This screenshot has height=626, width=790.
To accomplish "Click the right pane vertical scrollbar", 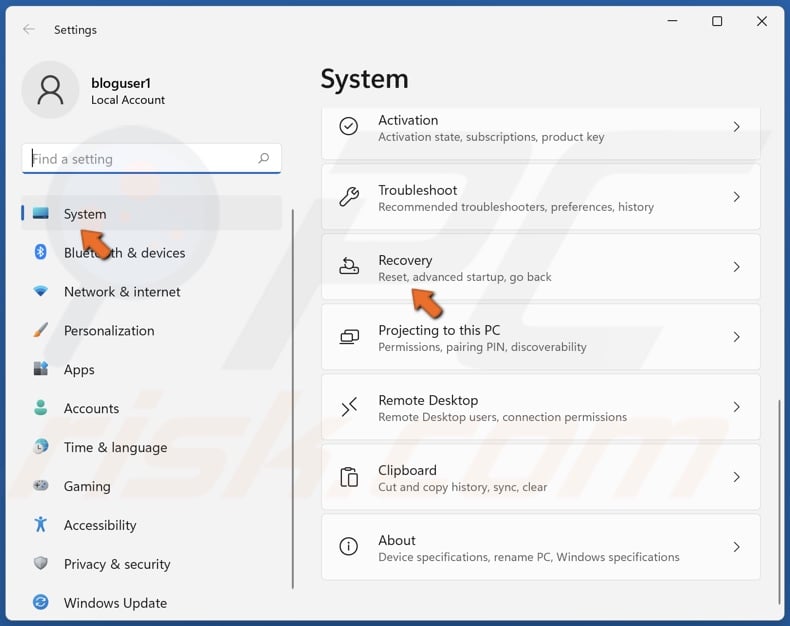I will (779, 502).
